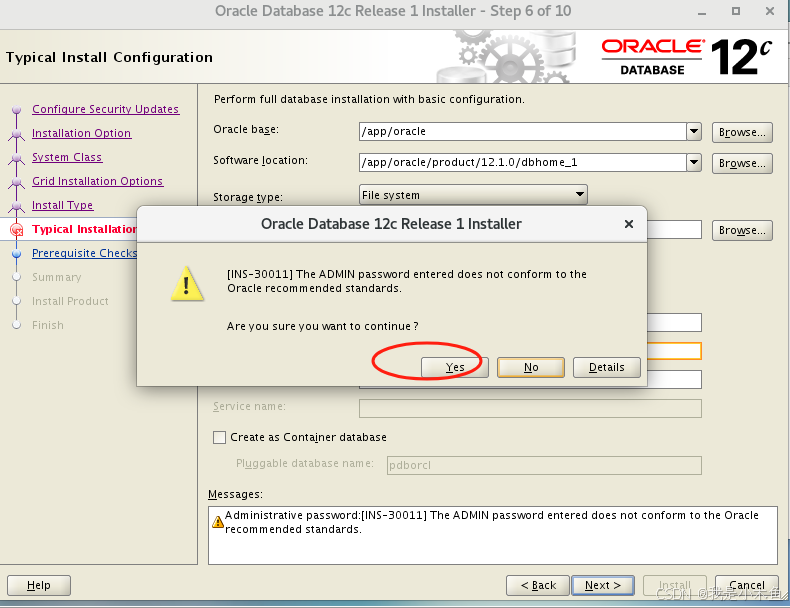Open Details for the INS-30011 warning
790x608 pixels.
[x=607, y=367]
